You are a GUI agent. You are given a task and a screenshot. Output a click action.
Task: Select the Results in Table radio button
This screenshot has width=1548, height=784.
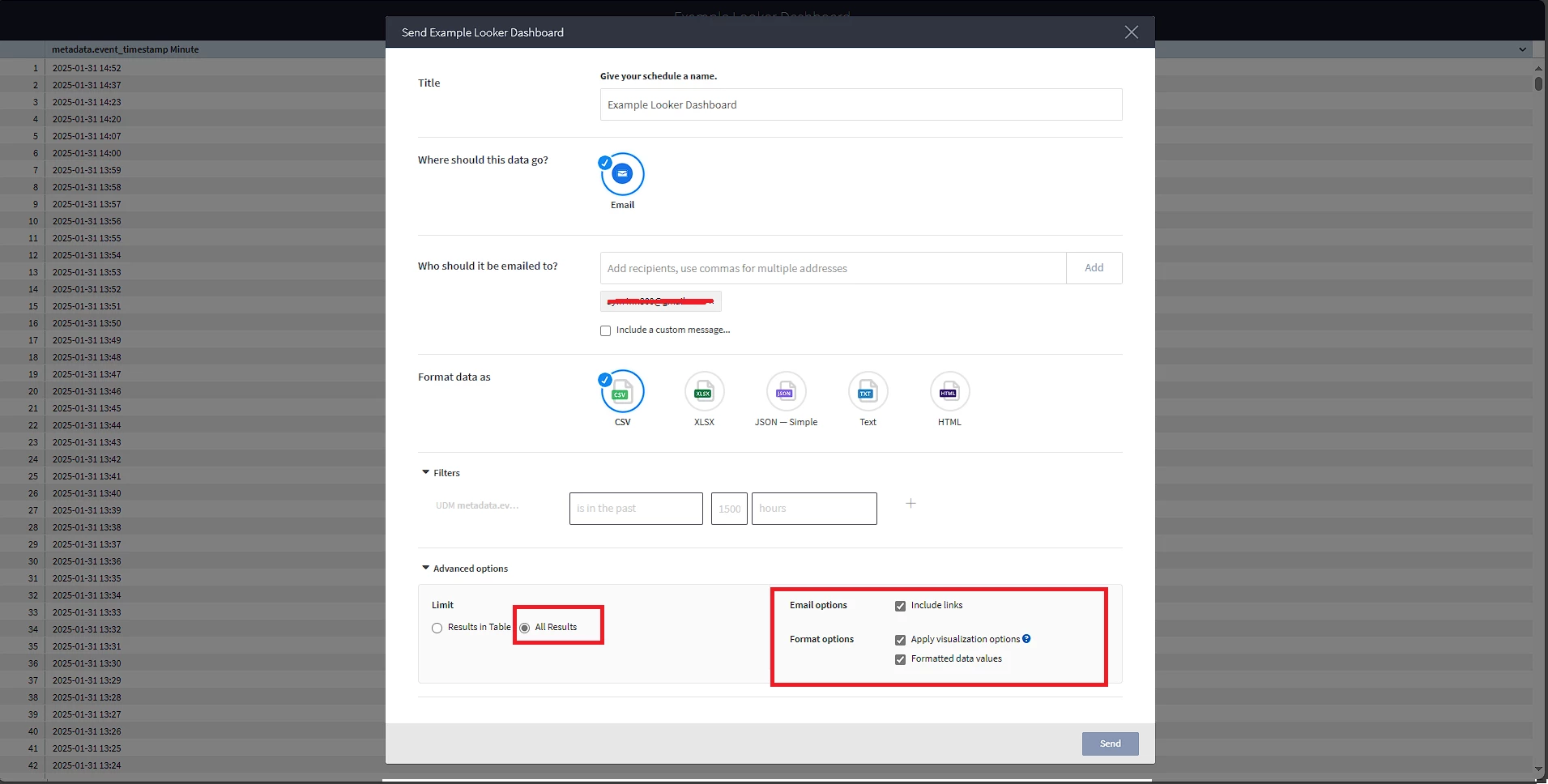[437, 628]
